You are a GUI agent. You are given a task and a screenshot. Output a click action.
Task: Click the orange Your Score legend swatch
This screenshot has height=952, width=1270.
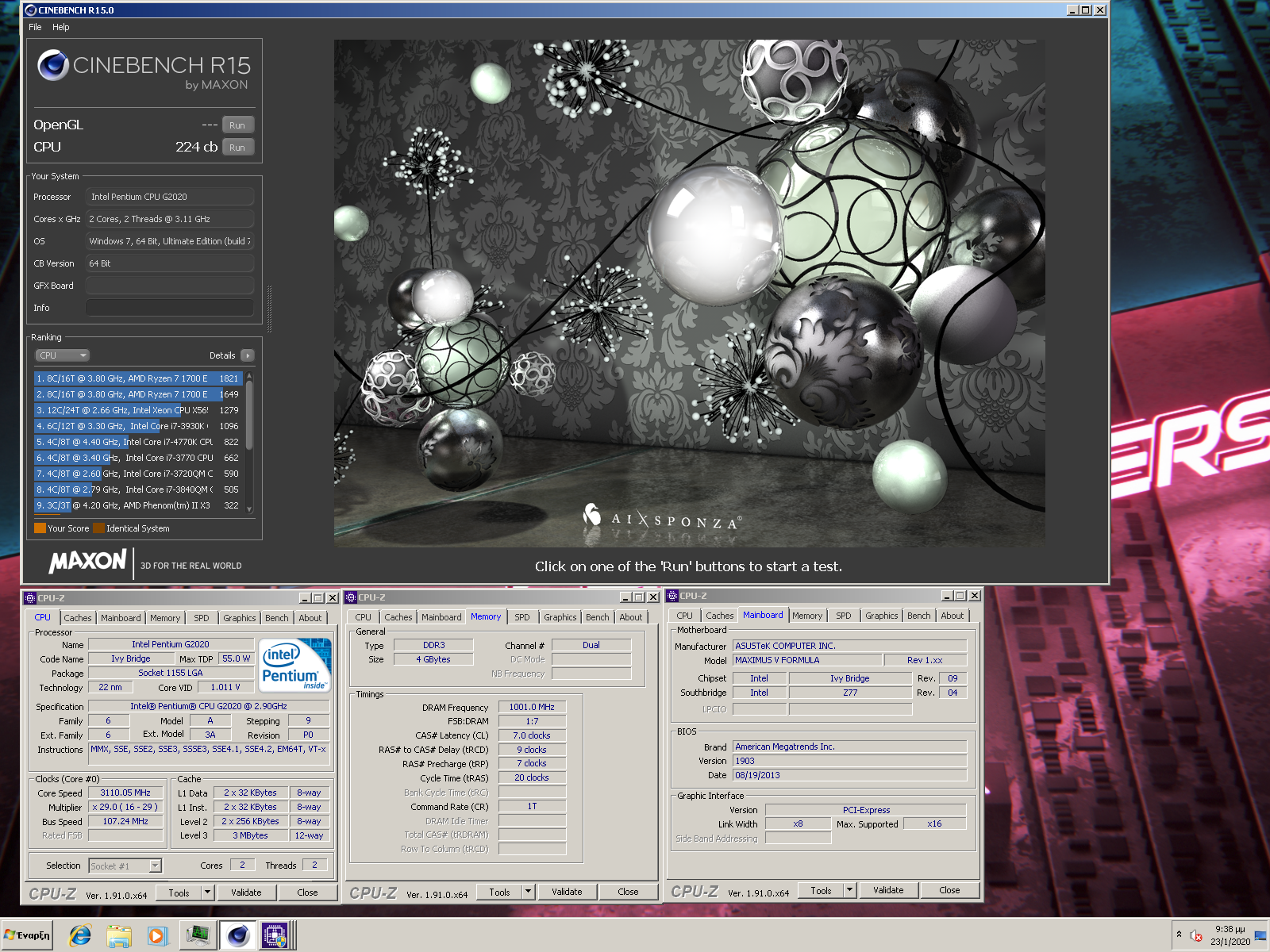pos(40,528)
